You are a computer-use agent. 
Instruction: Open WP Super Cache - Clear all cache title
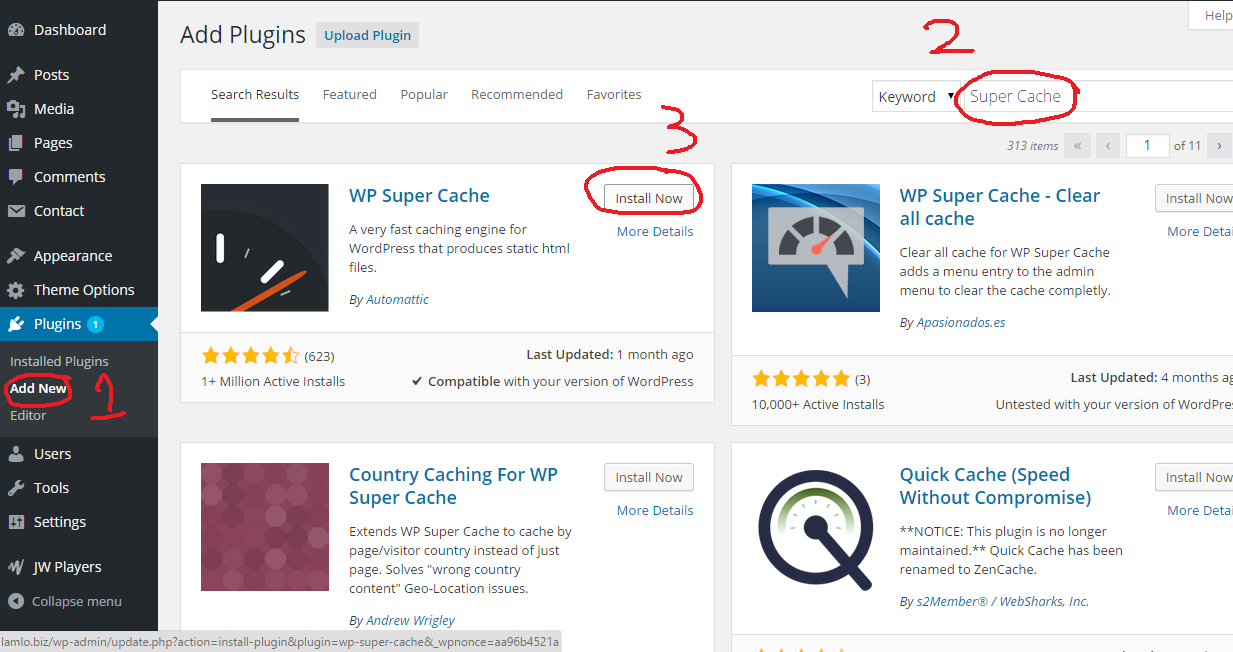[1000, 207]
